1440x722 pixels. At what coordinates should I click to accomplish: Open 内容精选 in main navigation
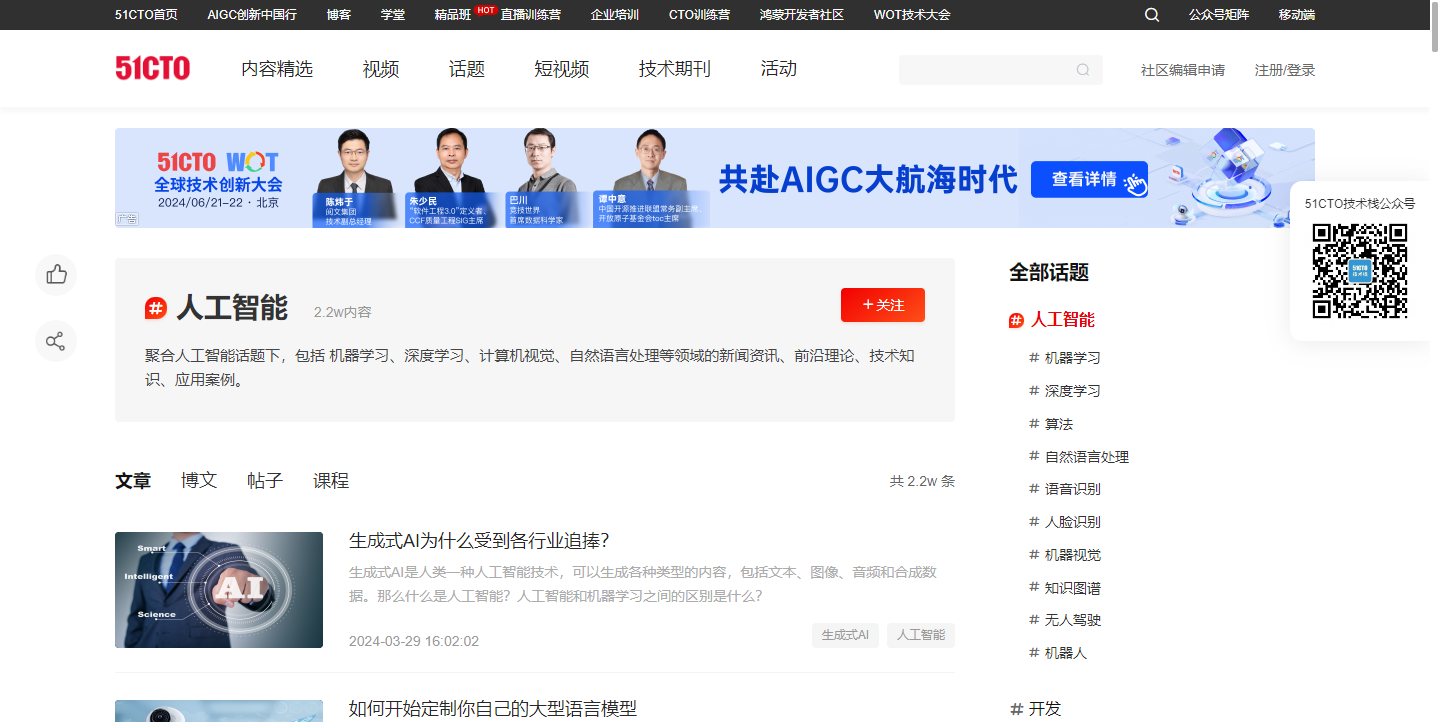pyautogui.click(x=277, y=69)
